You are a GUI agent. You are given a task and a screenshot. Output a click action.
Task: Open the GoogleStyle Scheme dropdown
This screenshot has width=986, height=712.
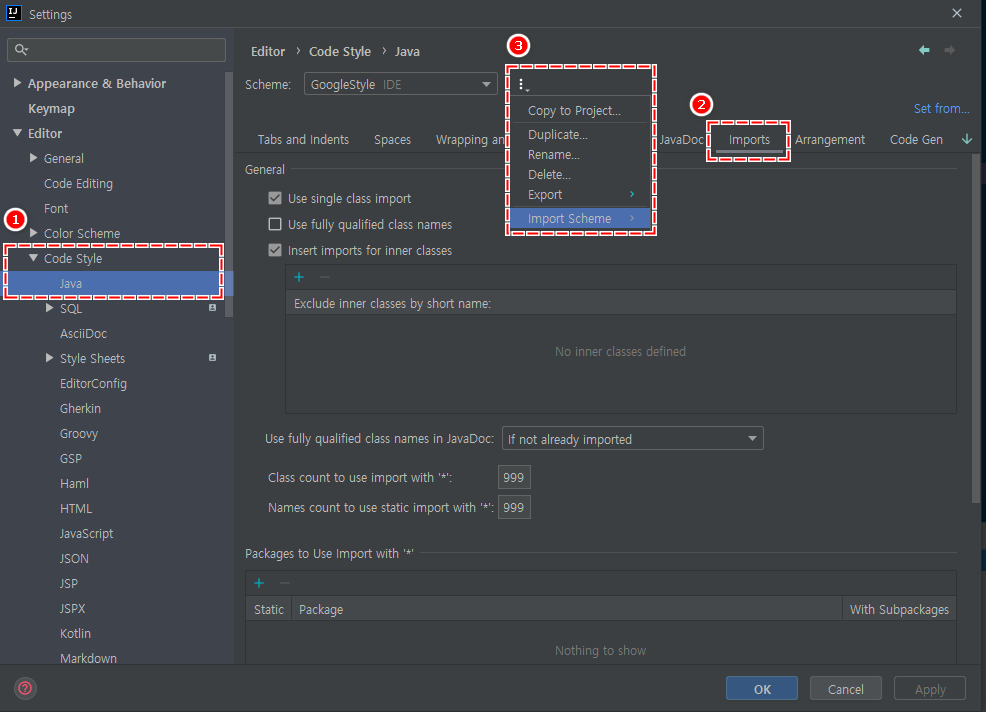click(400, 84)
